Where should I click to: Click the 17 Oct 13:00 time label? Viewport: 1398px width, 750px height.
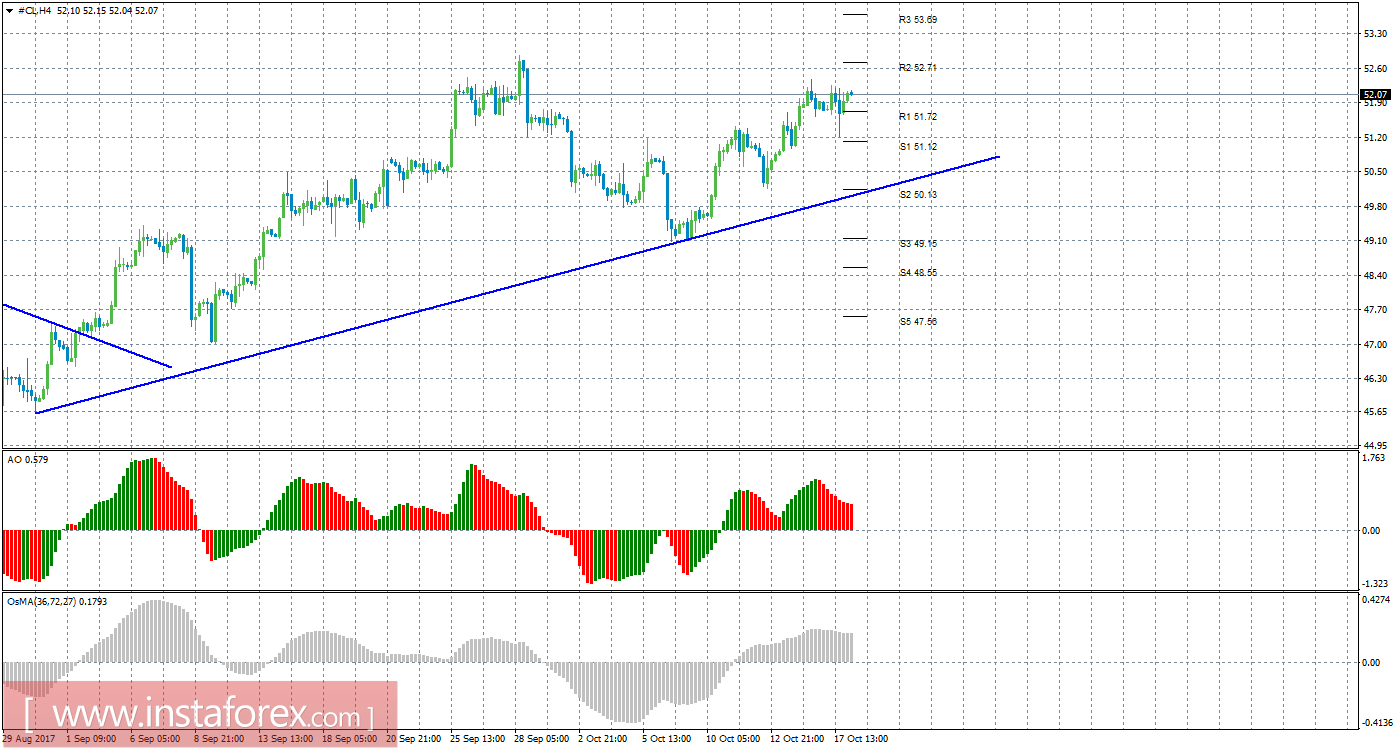click(859, 739)
